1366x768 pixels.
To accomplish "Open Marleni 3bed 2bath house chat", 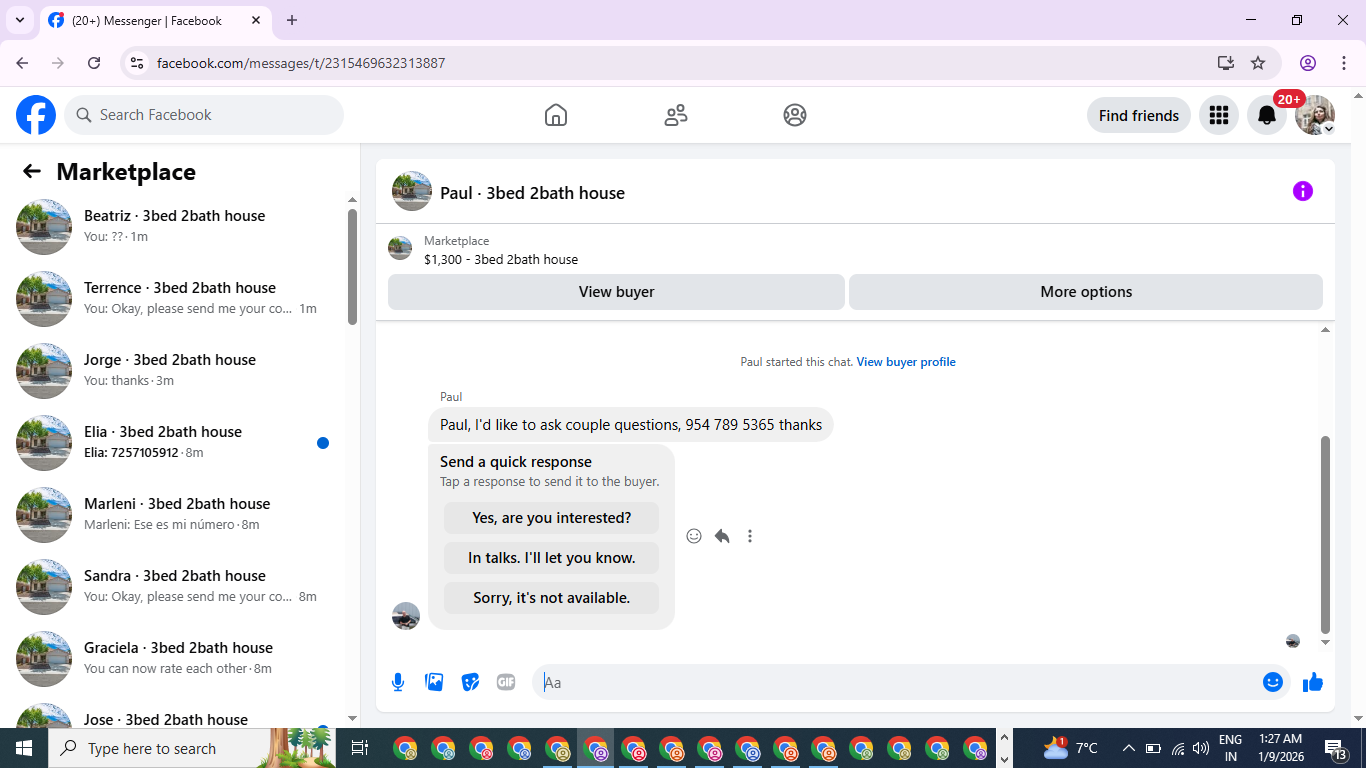I will (176, 515).
